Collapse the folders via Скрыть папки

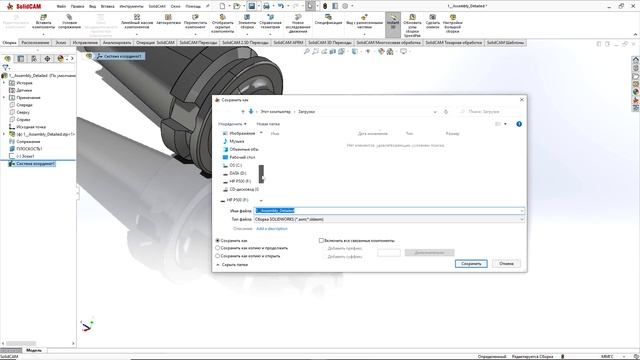(x=232, y=264)
